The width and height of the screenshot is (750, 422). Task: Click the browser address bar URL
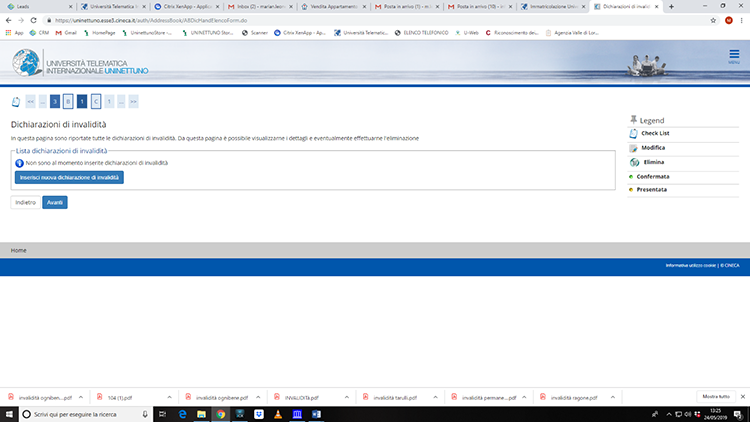click(x=200, y=19)
